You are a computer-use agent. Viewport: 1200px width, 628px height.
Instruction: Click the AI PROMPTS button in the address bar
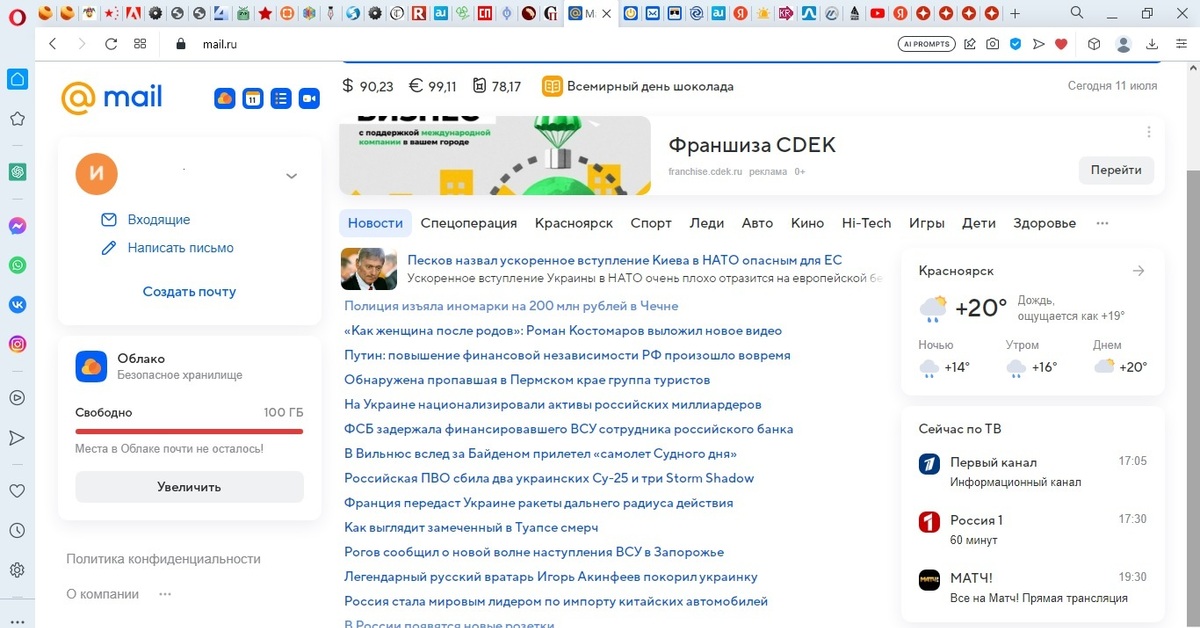point(926,43)
